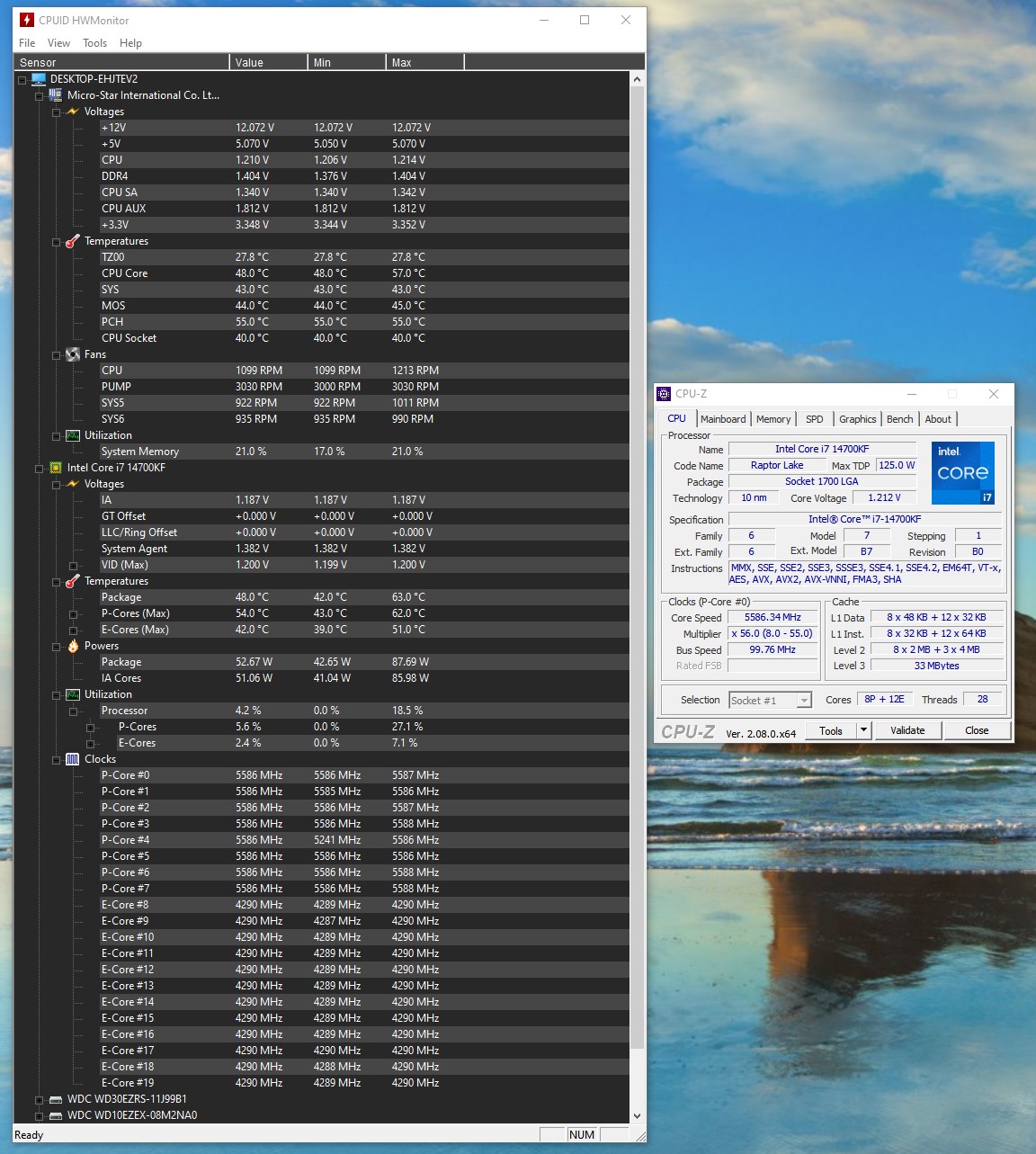Click the Validate button in CPU-Z

click(x=907, y=730)
